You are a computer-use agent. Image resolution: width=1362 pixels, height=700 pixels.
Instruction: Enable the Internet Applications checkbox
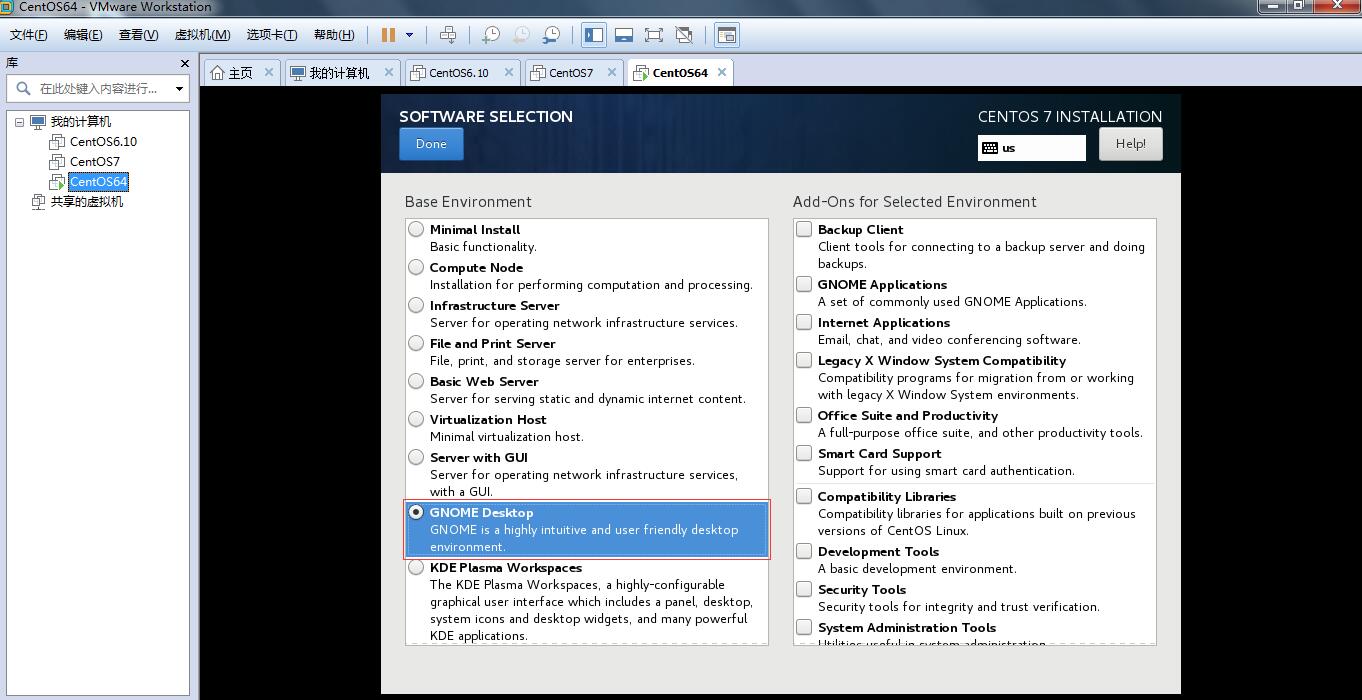tap(804, 322)
